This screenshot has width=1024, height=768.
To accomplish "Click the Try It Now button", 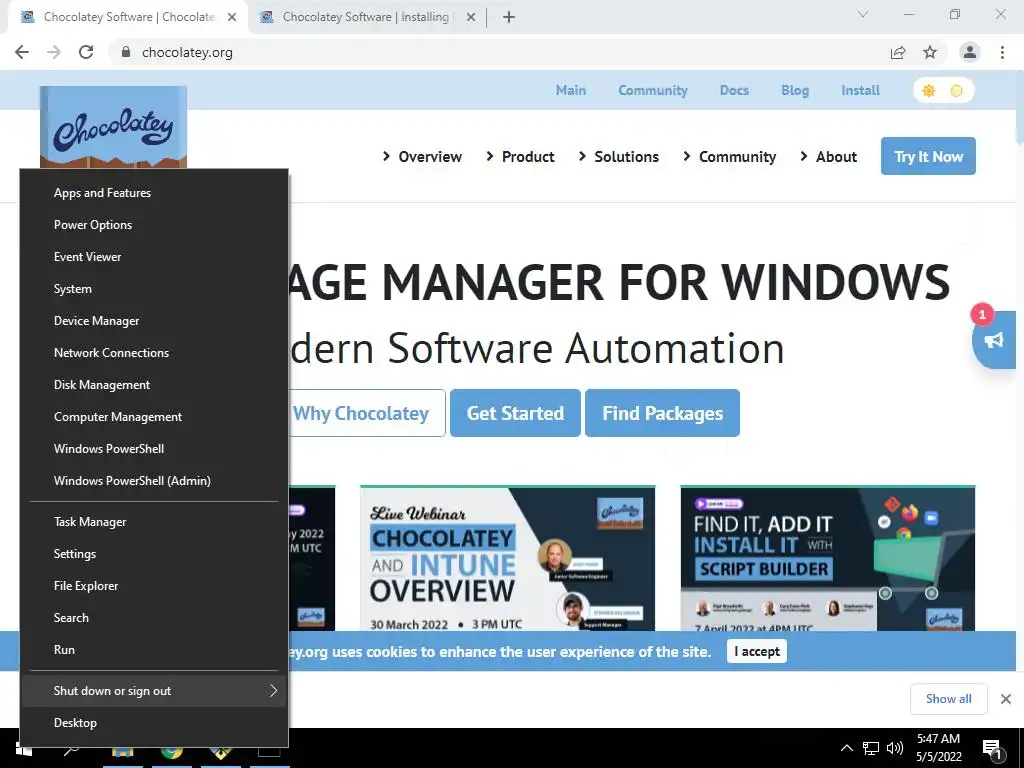I will 928,156.
